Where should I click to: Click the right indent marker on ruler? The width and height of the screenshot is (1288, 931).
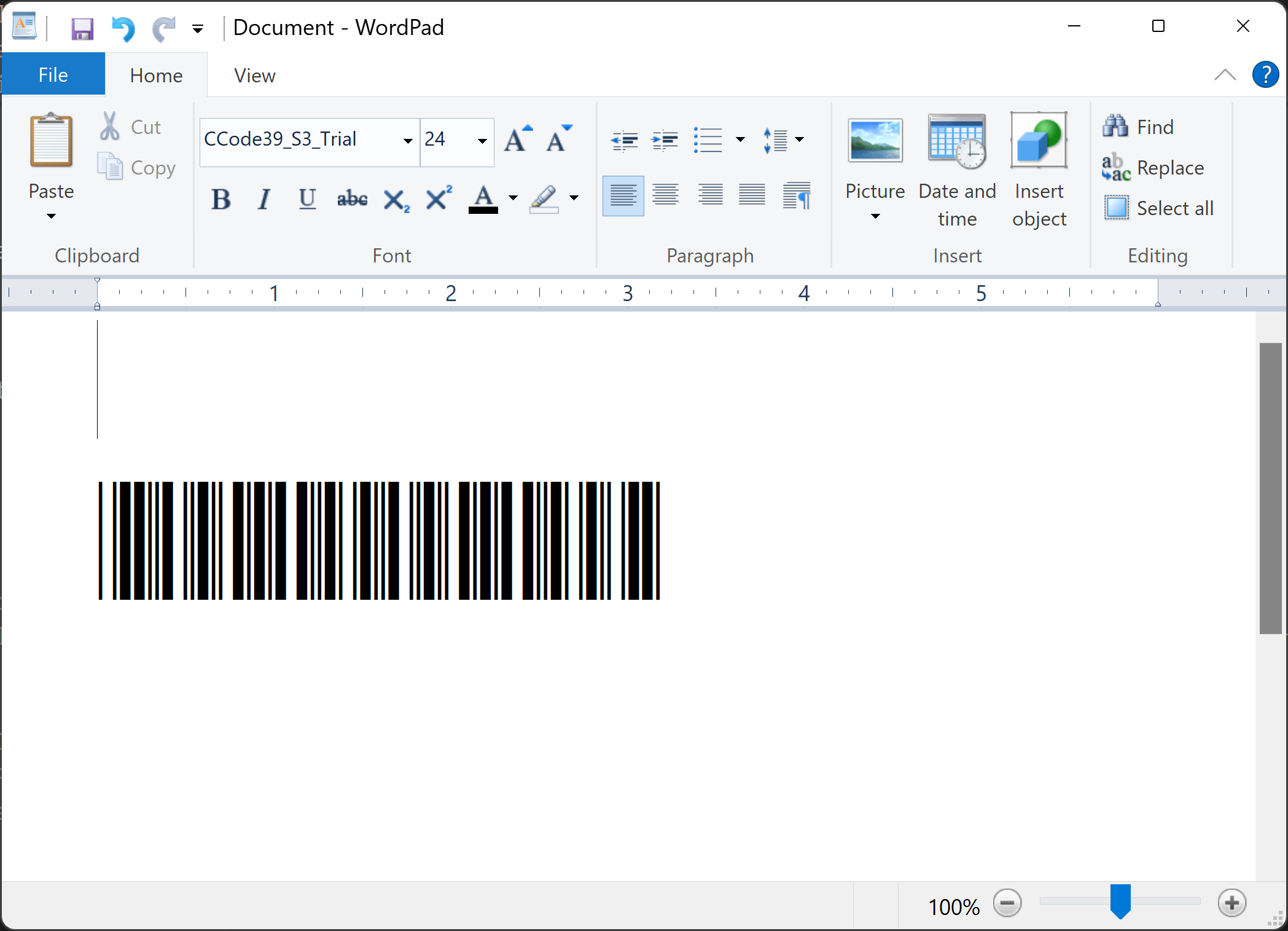click(x=1158, y=304)
